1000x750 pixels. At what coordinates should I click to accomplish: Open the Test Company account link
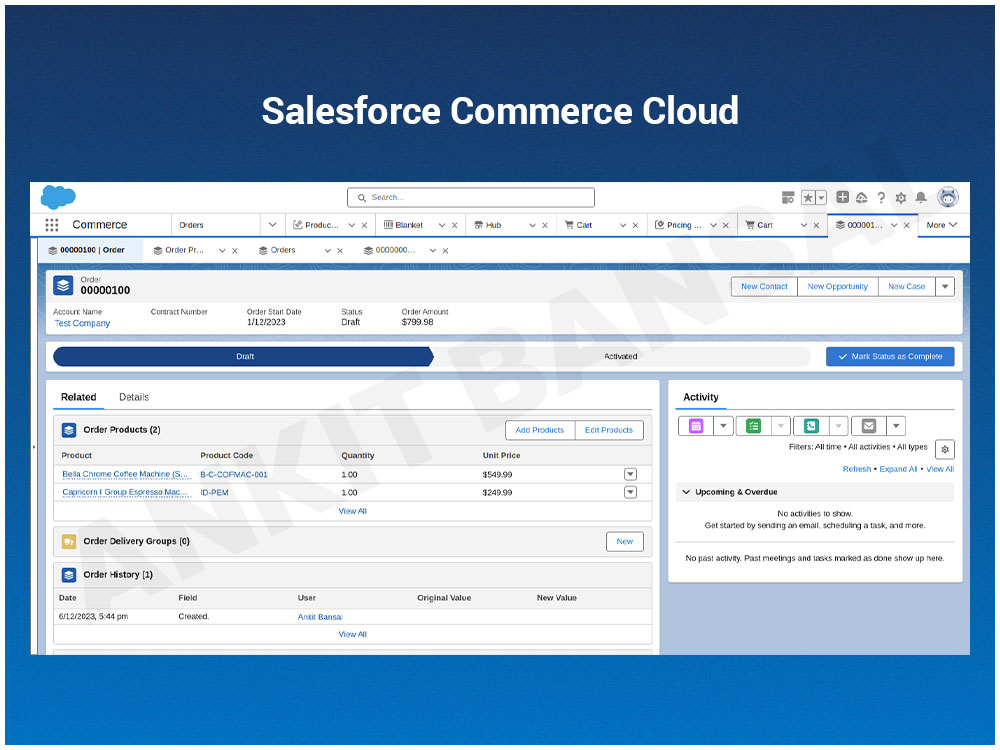point(82,323)
